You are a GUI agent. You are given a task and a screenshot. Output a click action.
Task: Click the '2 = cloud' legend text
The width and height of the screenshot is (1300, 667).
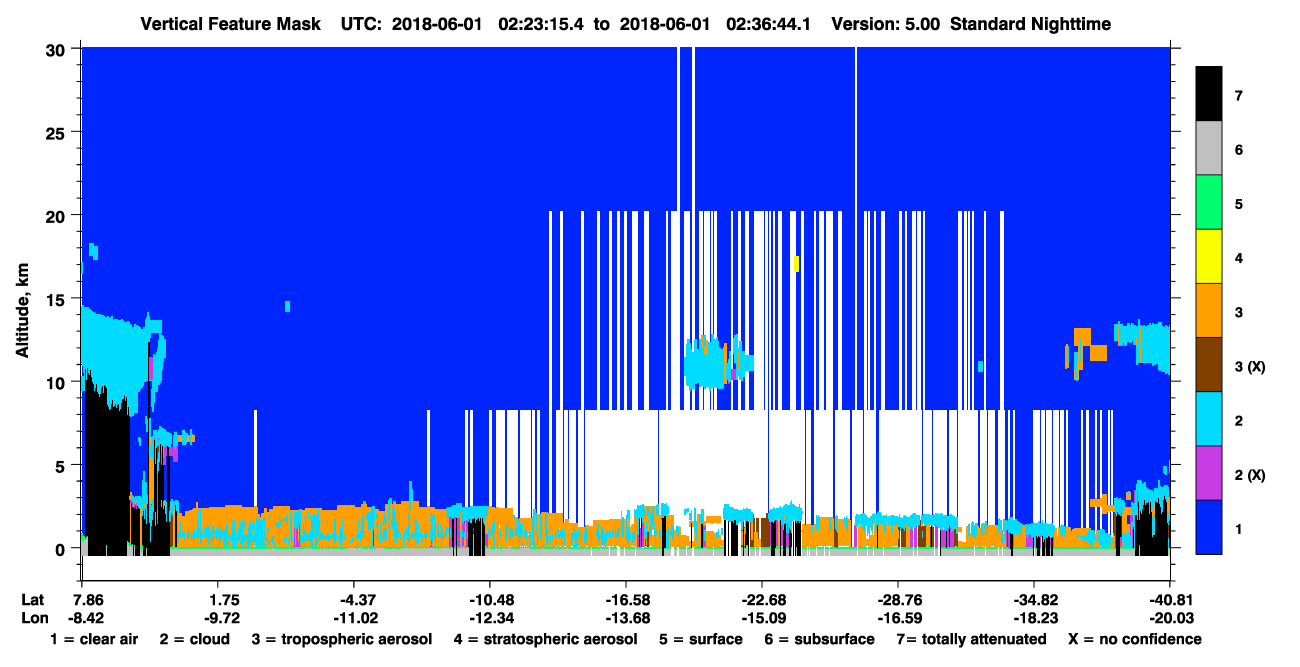(x=194, y=639)
